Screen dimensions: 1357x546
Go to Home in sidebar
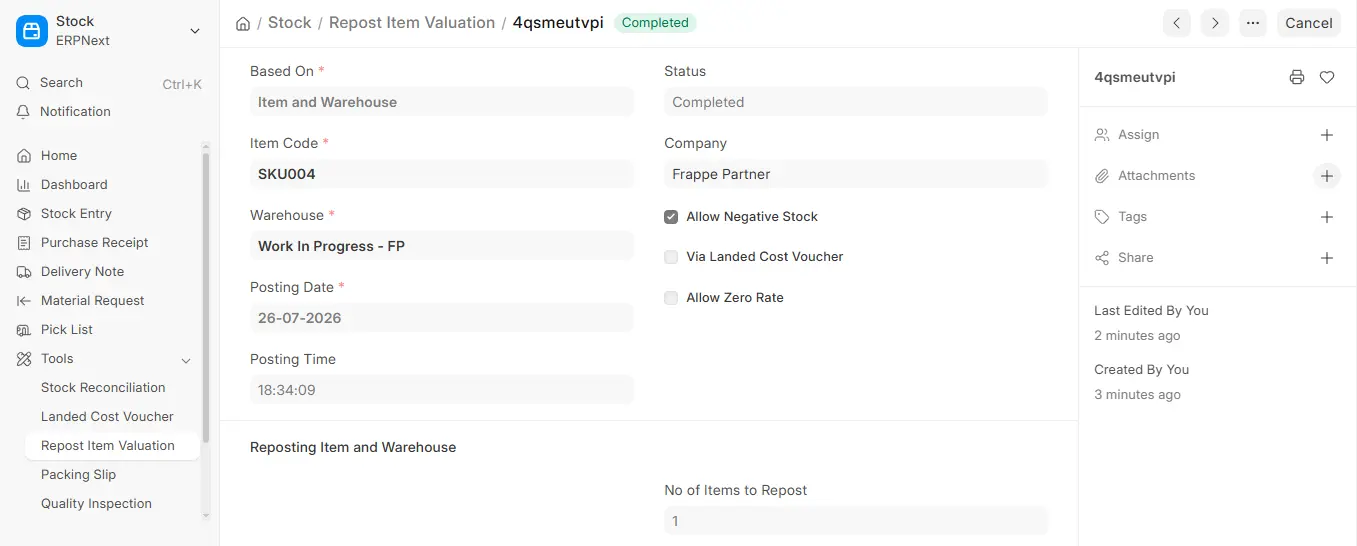pos(59,156)
